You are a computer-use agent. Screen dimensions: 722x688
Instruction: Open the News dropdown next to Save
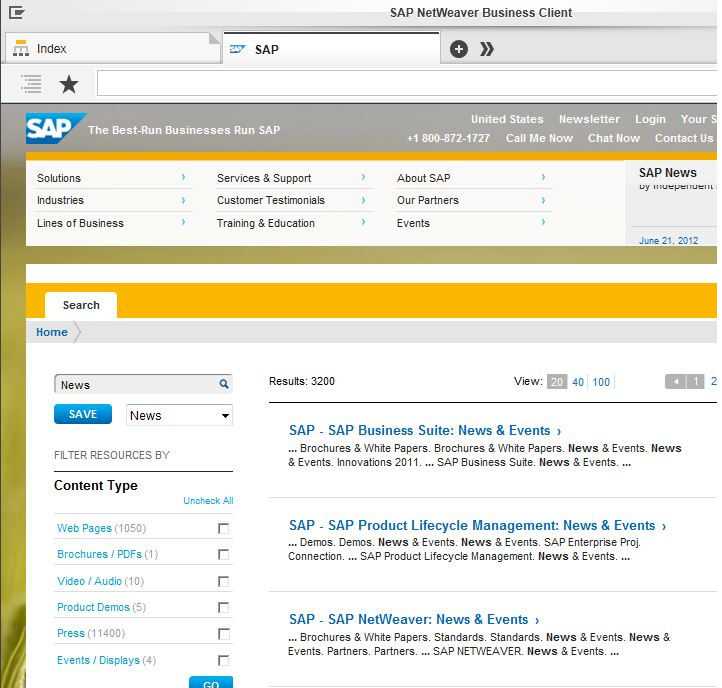(x=179, y=415)
